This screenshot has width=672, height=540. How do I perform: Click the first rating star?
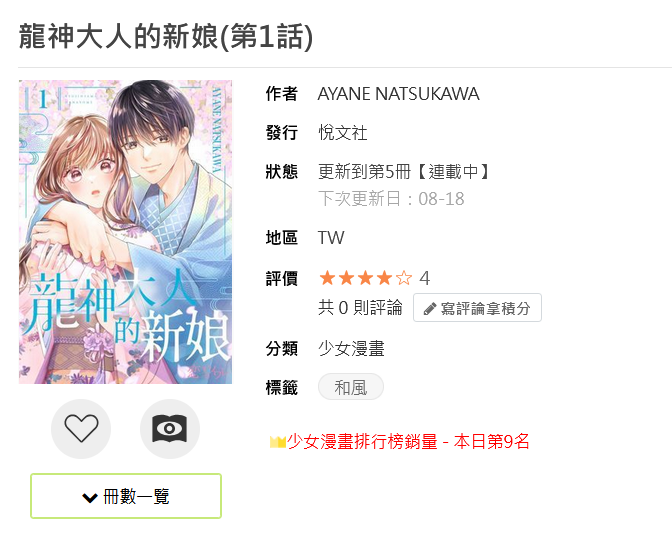(x=327, y=278)
